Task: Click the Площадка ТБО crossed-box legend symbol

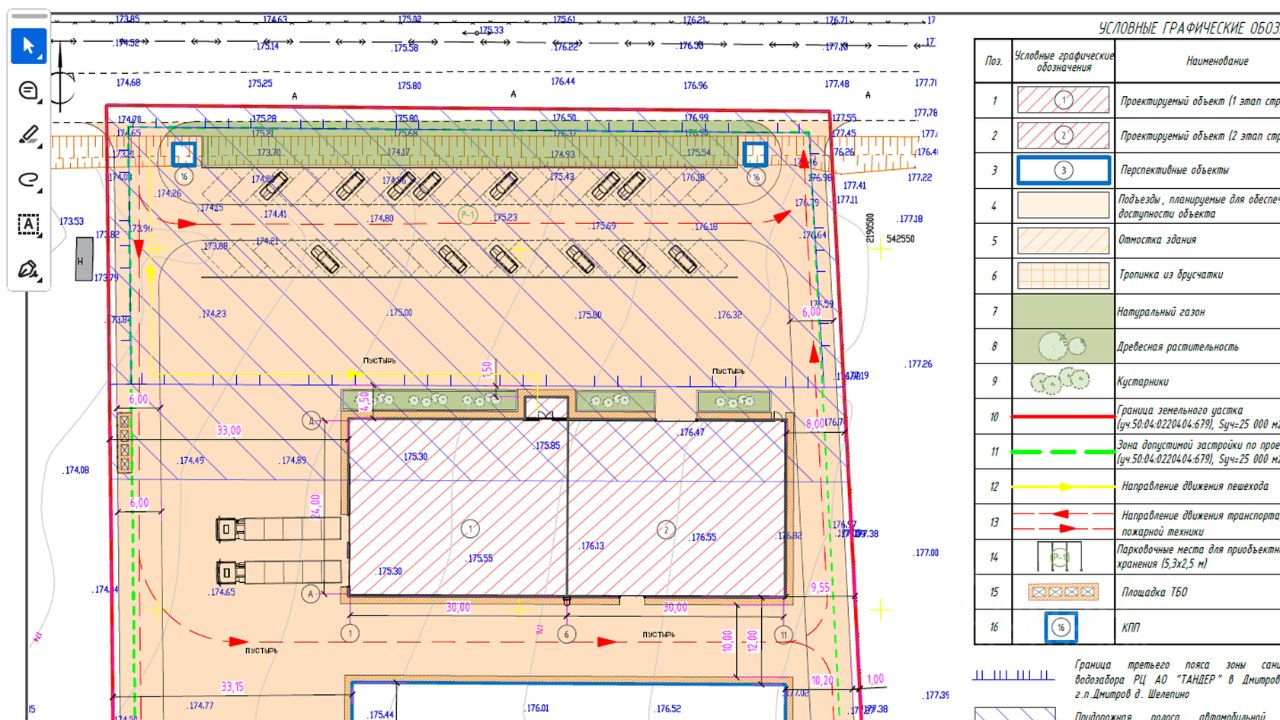Action: tap(1064, 593)
